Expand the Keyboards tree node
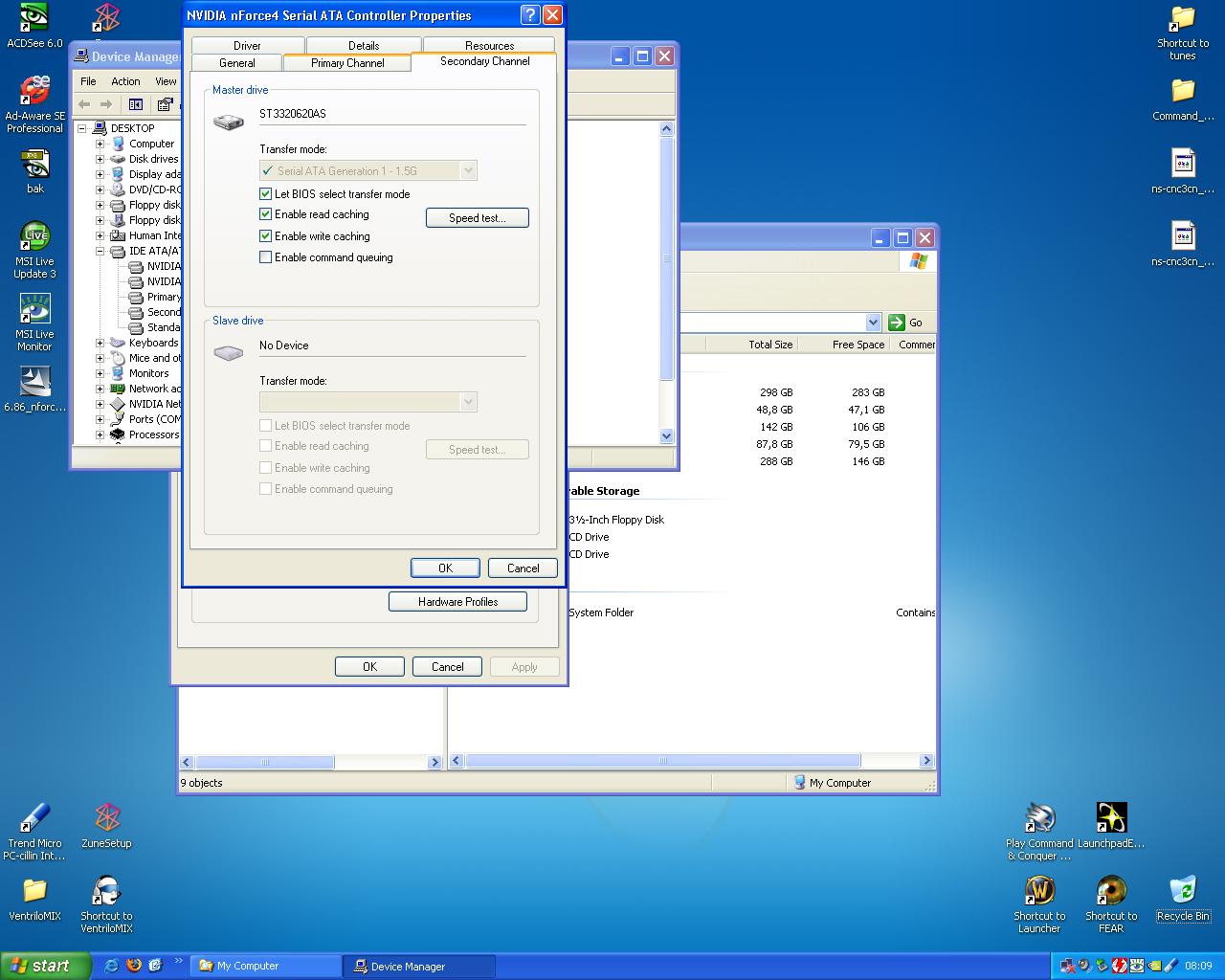This screenshot has width=1225, height=980. pyautogui.click(x=100, y=343)
